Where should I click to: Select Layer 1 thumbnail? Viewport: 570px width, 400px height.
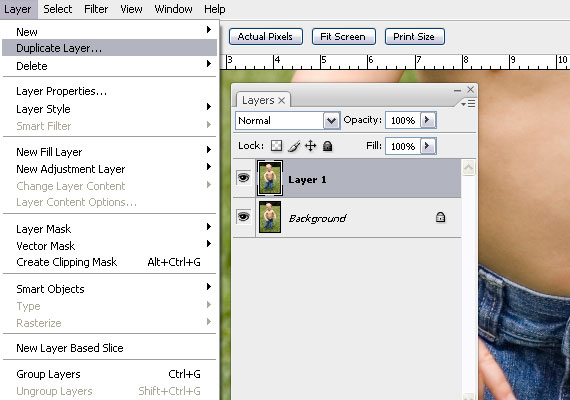(x=269, y=178)
